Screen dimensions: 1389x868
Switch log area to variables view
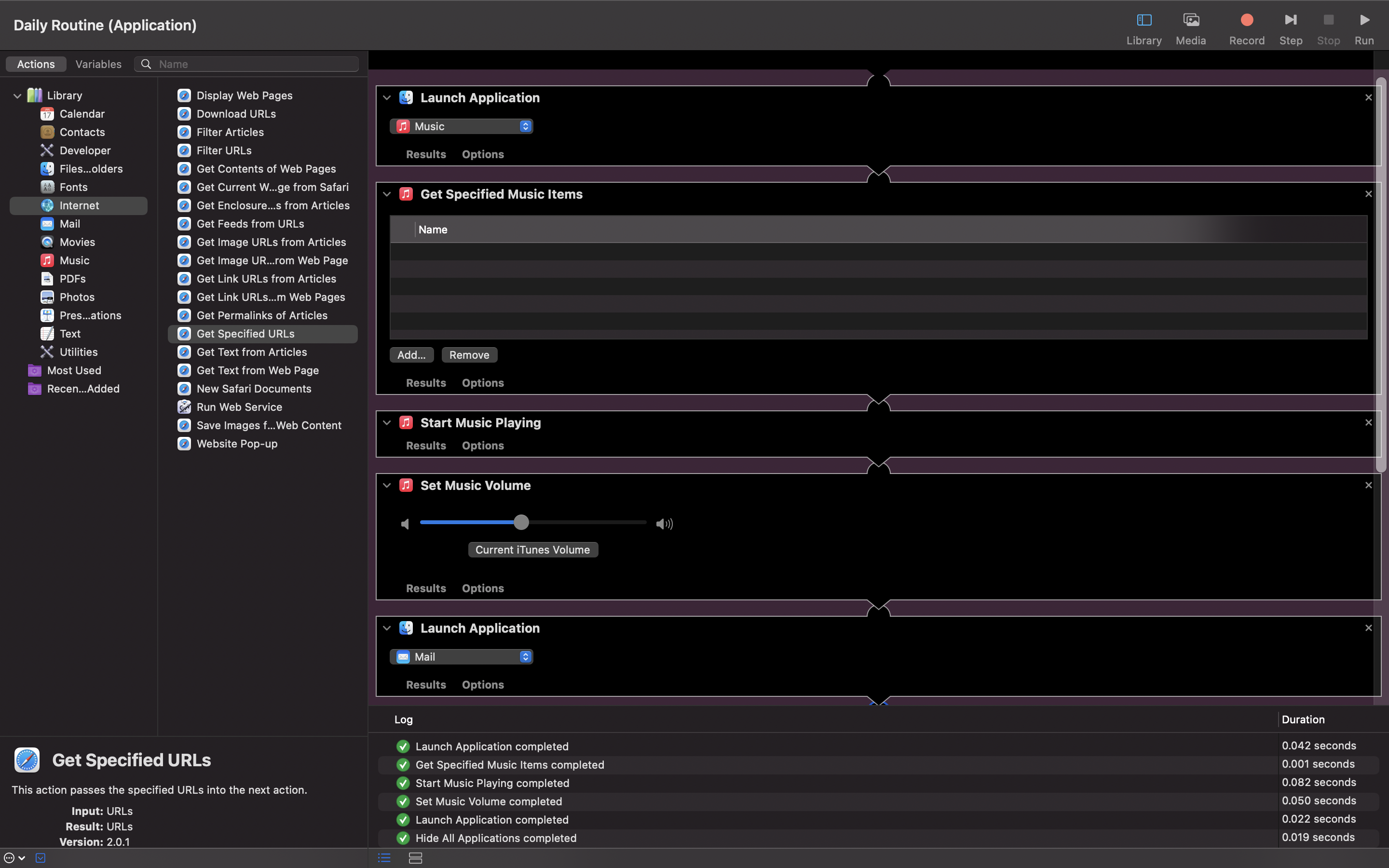click(416, 858)
